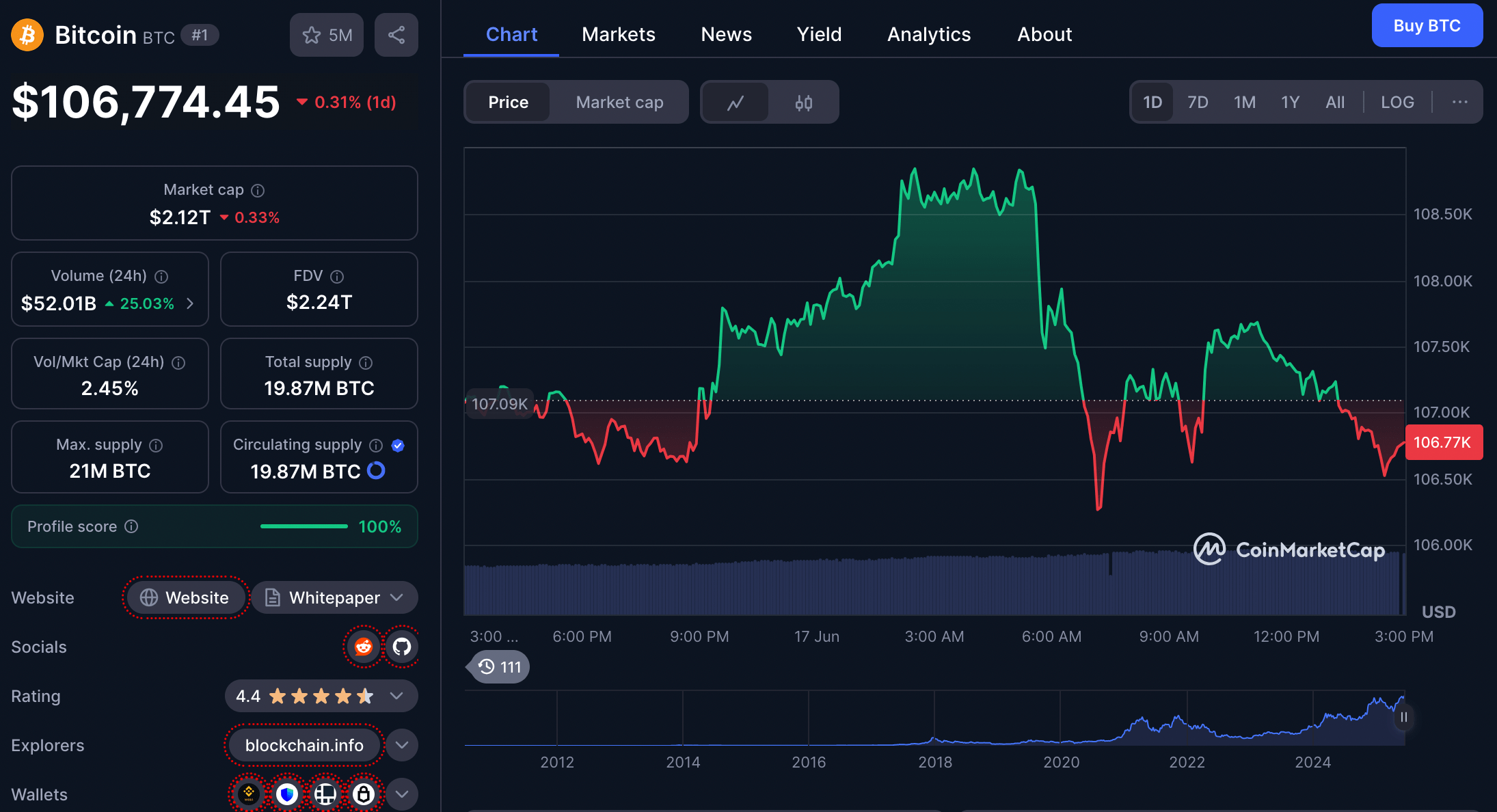The width and height of the screenshot is (1497, 812).
Task: Open the blockchain.info explorer link
Action: [304, 745]
